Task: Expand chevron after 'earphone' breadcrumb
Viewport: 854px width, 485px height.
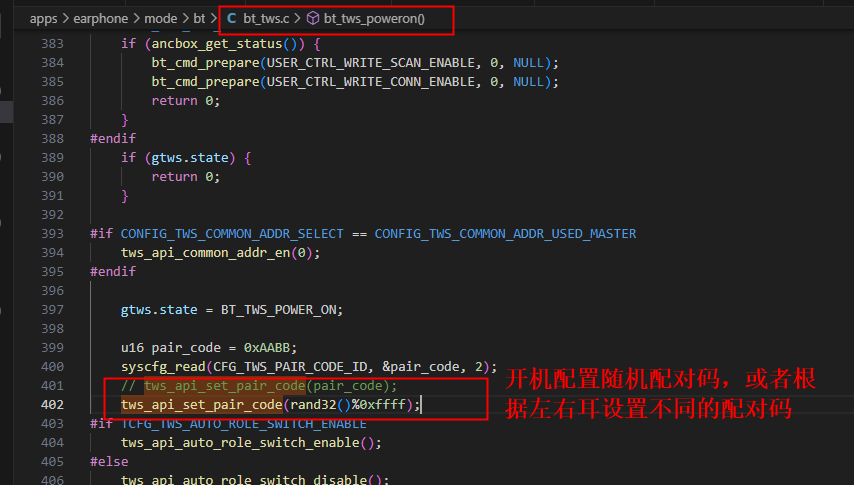Action: [136, 19]
